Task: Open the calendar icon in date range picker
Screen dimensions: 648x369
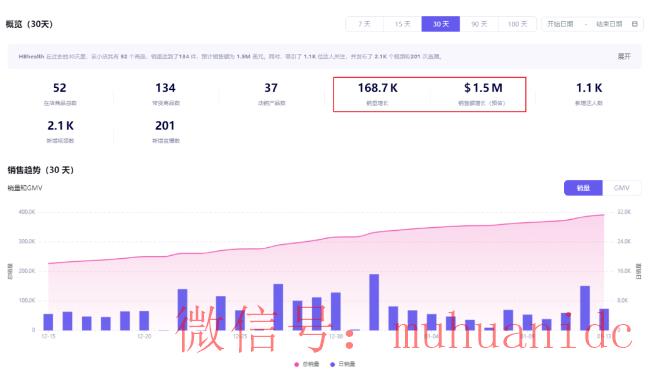Action: (x=635, y=24)
